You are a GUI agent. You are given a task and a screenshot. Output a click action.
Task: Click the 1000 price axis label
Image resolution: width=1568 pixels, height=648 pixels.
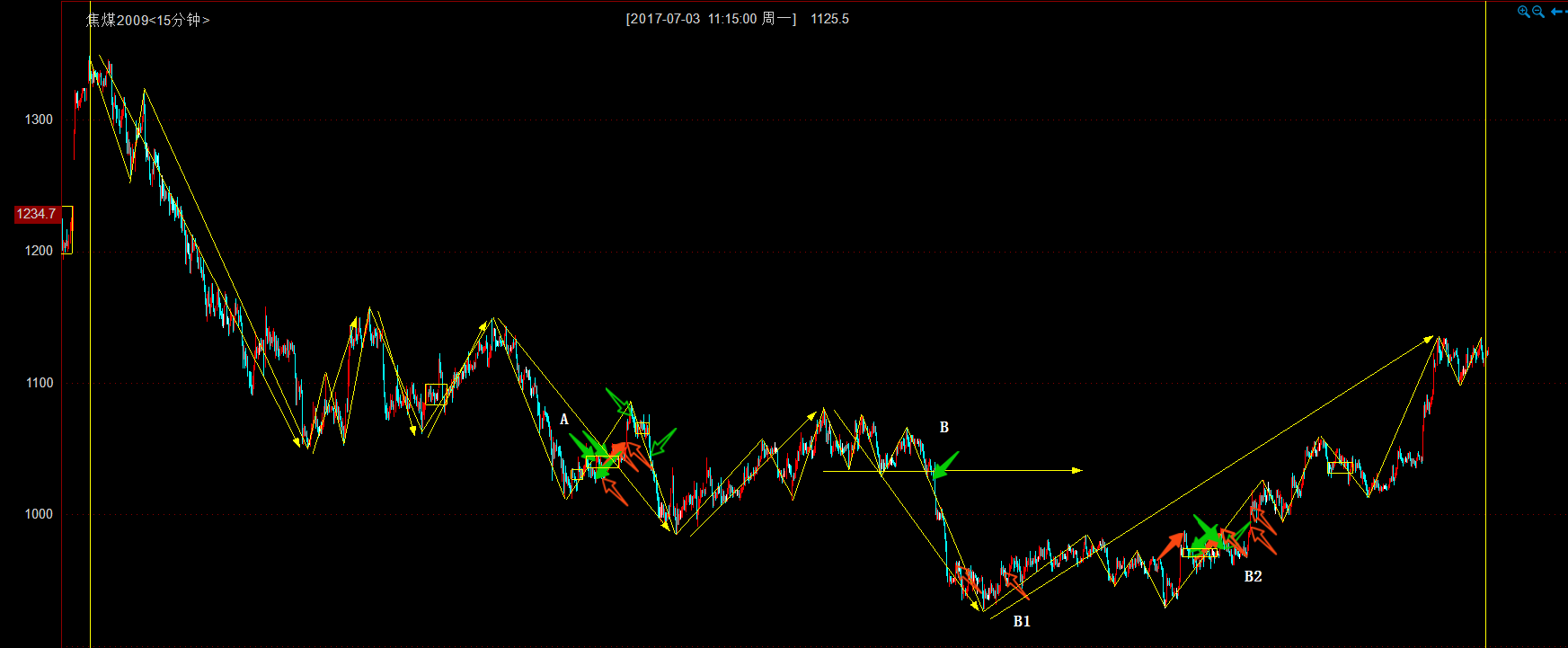[39, 514]
